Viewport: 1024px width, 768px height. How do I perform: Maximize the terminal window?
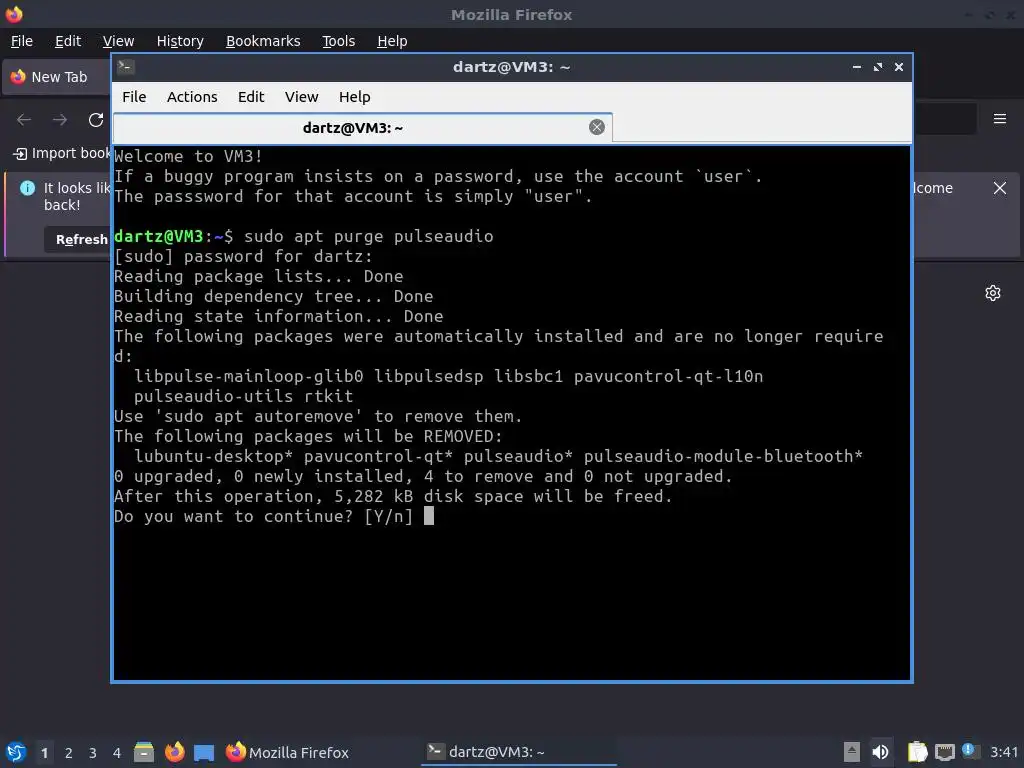tap(878, 67)
